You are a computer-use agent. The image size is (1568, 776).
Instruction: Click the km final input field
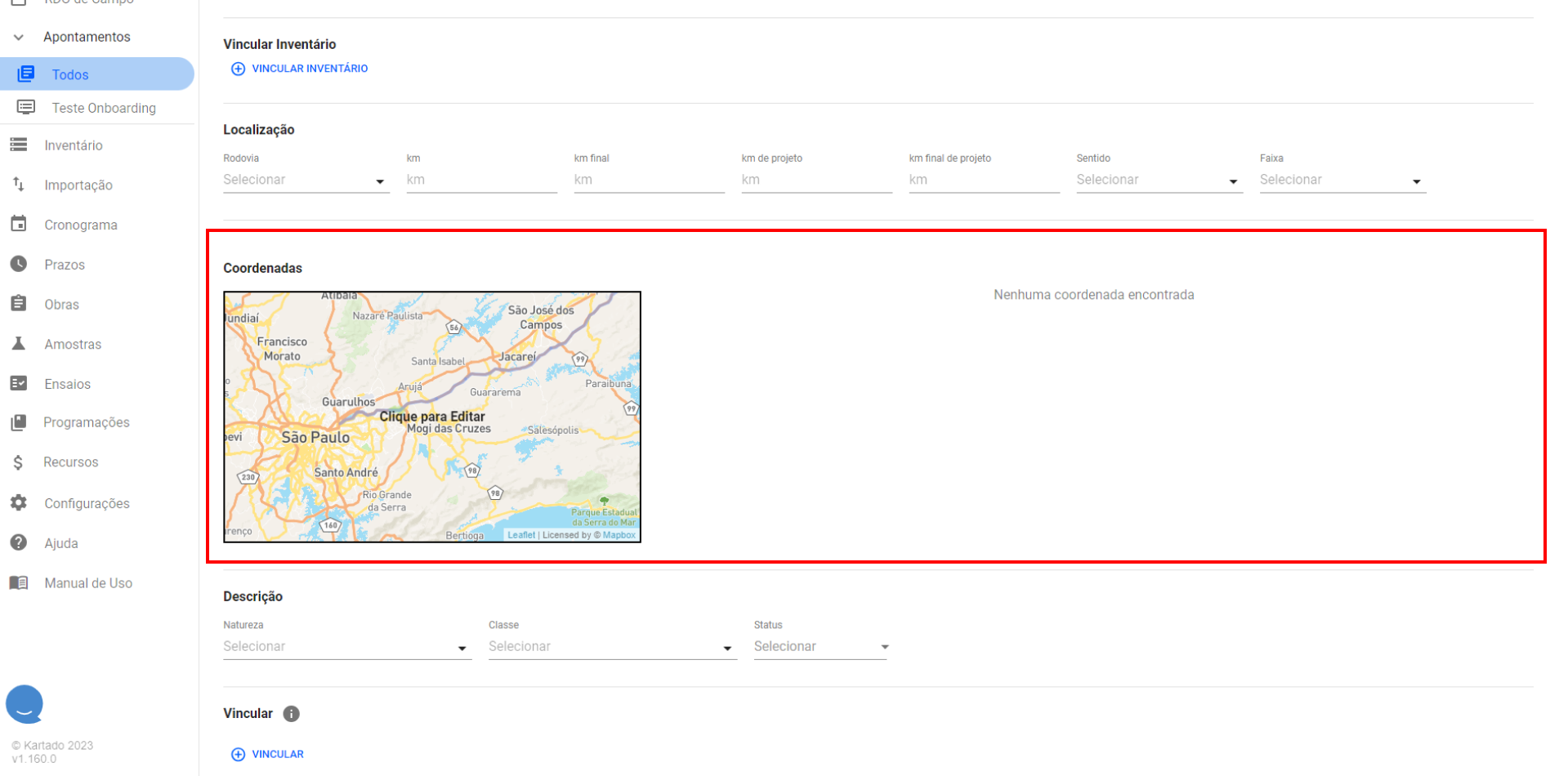[649, 181]
